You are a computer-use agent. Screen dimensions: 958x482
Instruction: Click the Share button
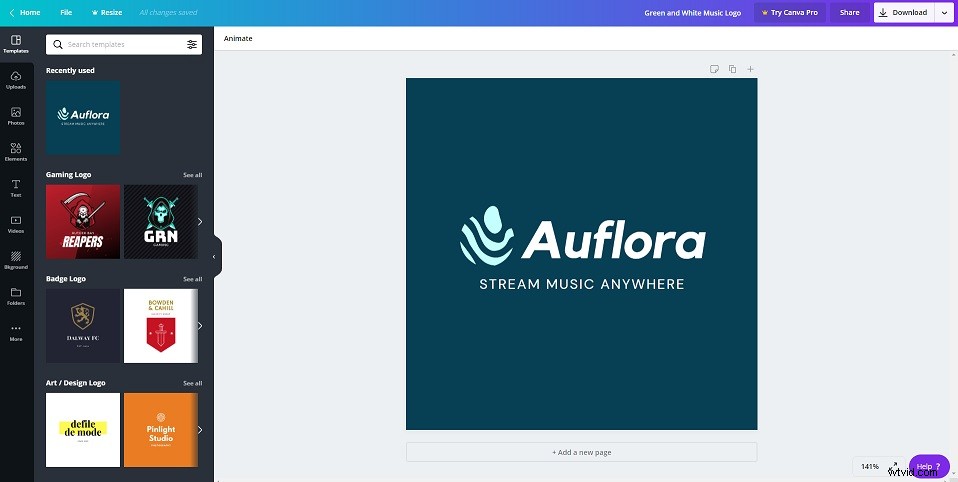click(849, 13)
